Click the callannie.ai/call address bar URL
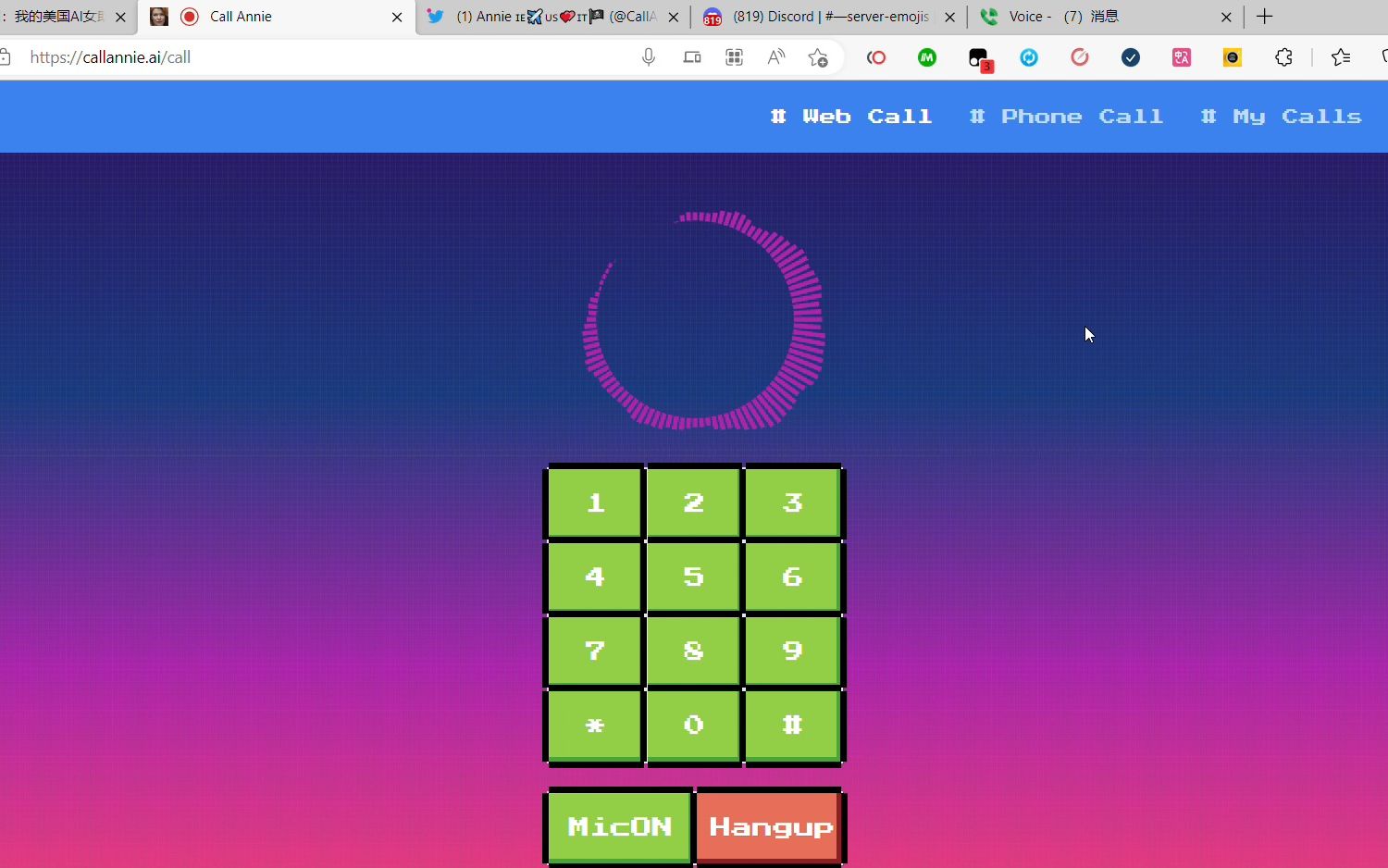Viewport: 1388px width, 868px height. click(110, 57)
